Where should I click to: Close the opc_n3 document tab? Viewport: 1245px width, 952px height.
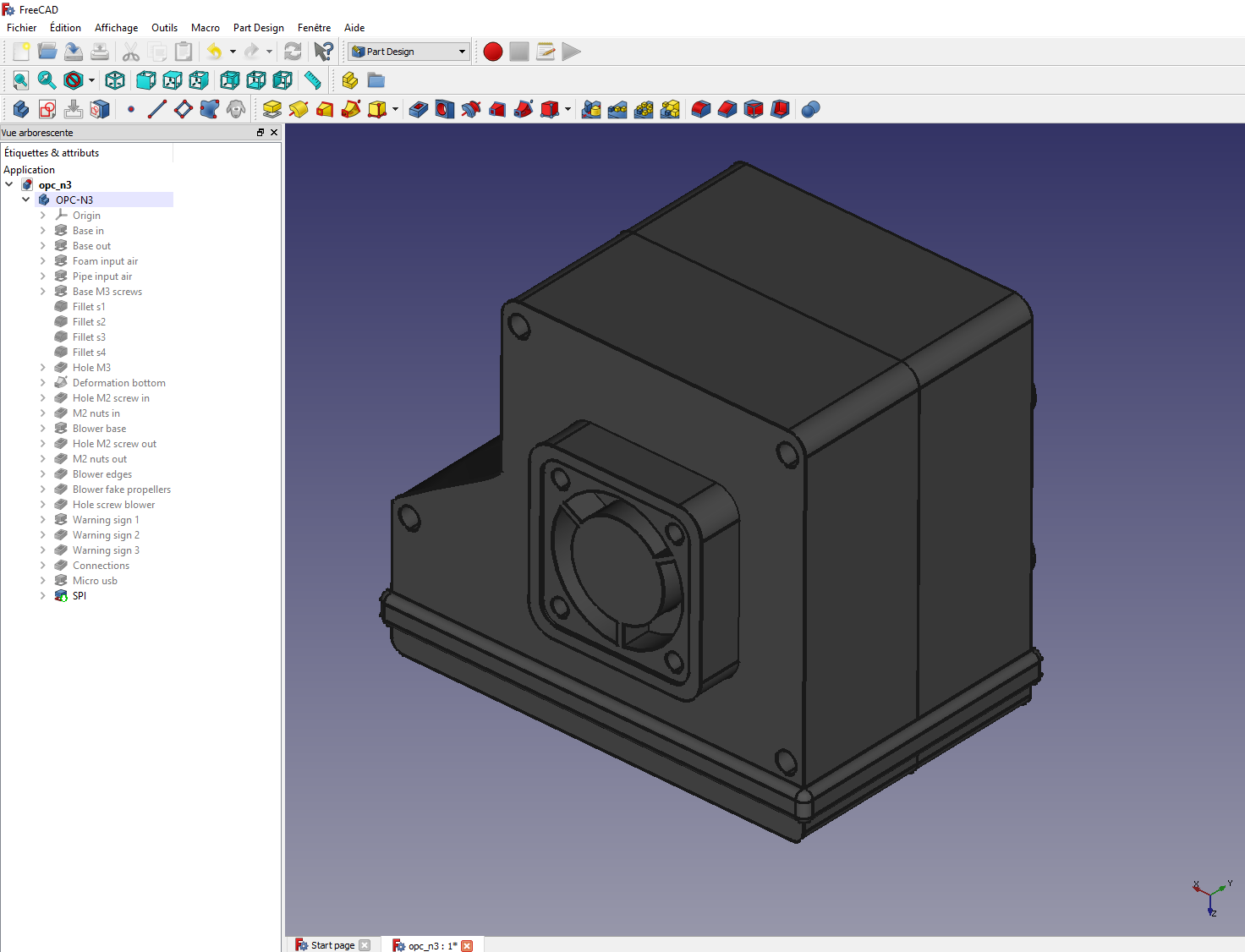(467, 945)
